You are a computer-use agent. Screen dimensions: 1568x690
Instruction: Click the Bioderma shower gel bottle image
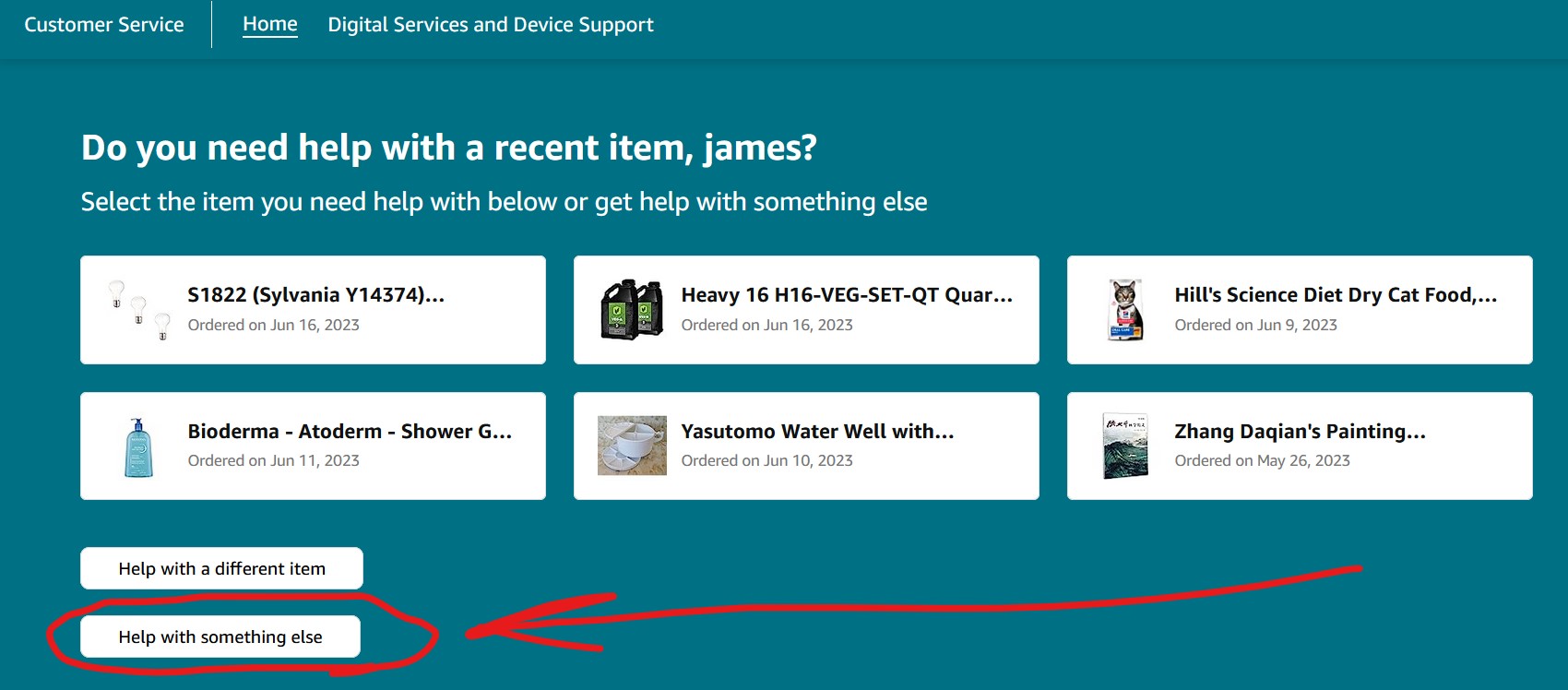click(138, 446)
